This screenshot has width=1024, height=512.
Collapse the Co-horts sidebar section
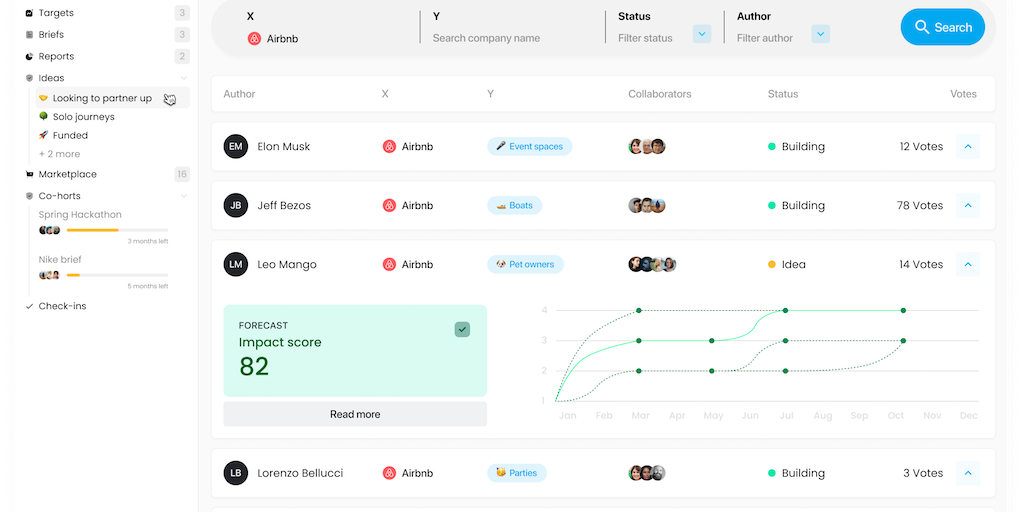coord(184,196)
